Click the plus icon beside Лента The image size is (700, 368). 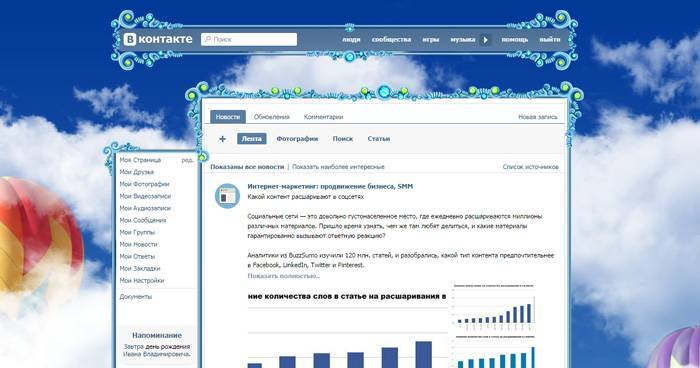coord(222,139)
